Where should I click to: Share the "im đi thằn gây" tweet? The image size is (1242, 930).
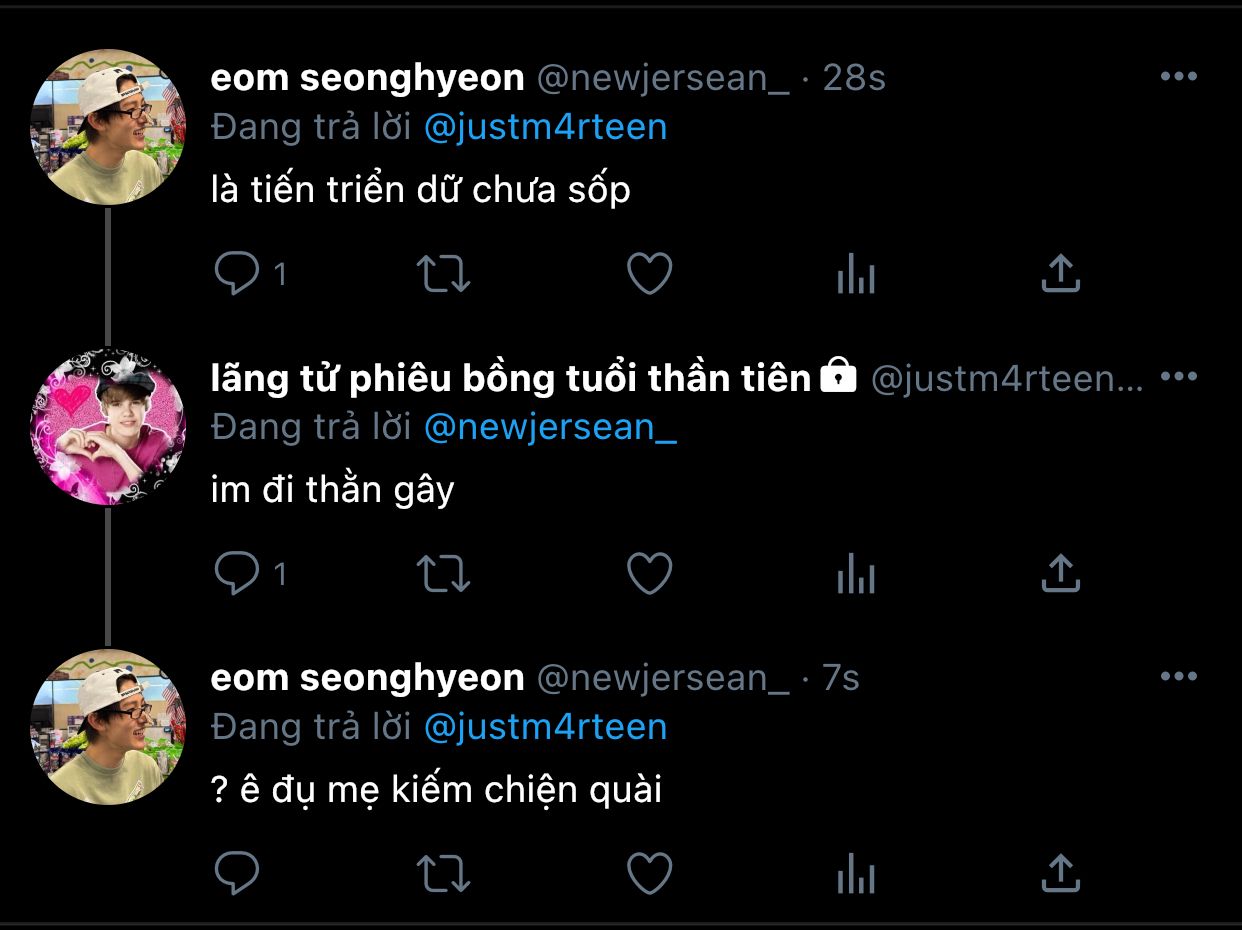point(1060,574)
